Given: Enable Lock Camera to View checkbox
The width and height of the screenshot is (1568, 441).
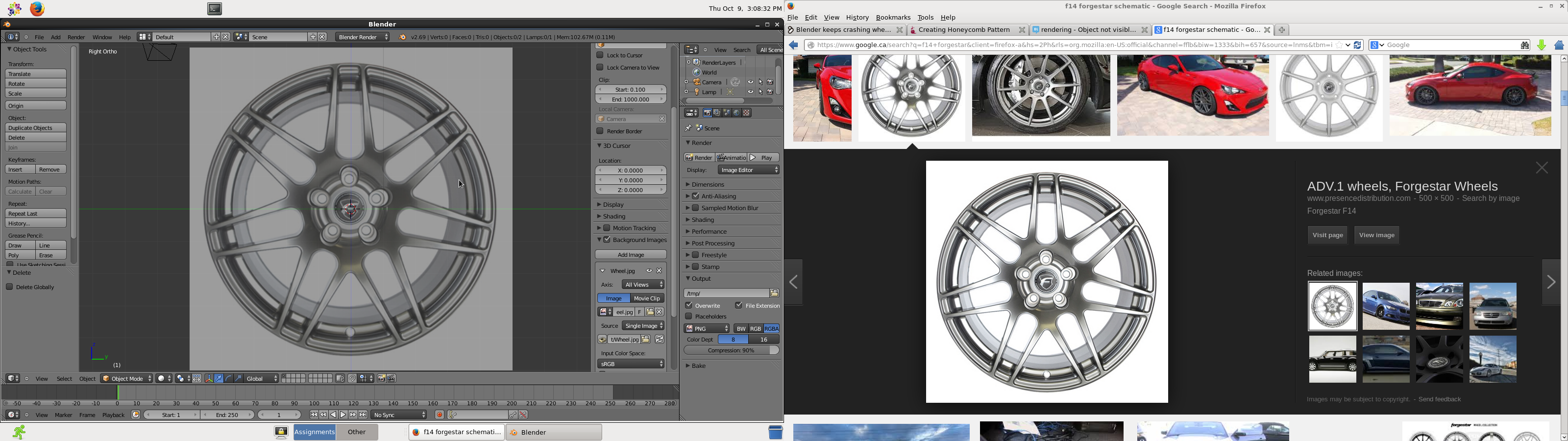Looking at the screenshot, I should [x=600, y=68].
